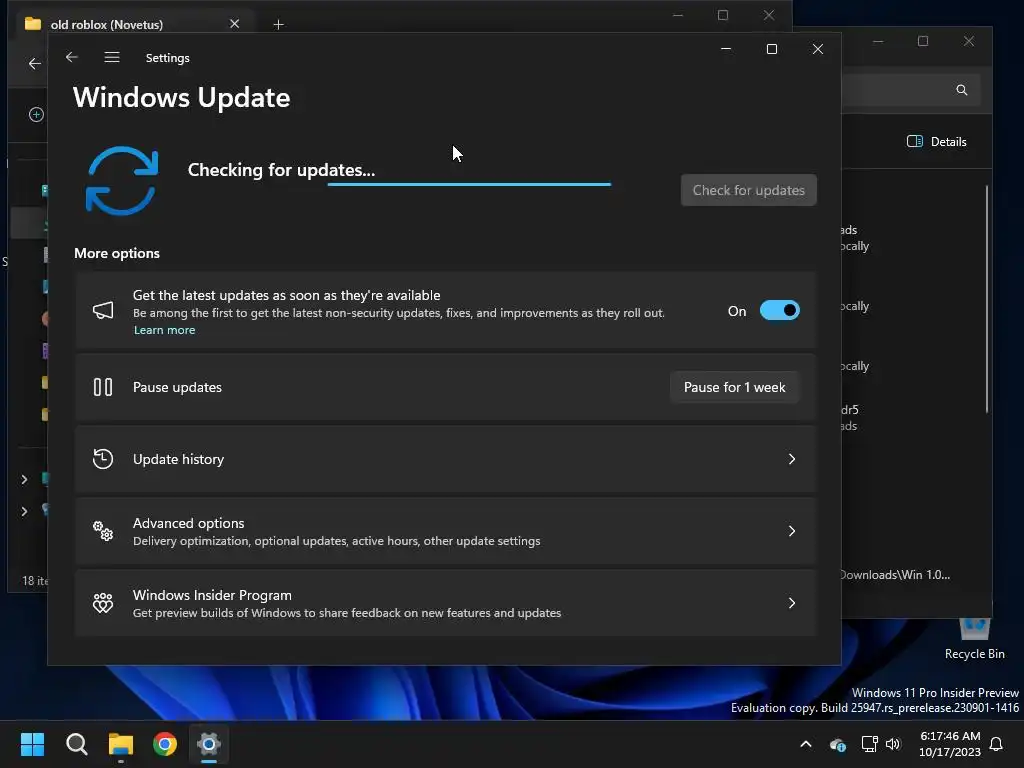Minimize the Settings window
The width and height of the screenshot is (1024, 768).
click(x=726, y=49)
